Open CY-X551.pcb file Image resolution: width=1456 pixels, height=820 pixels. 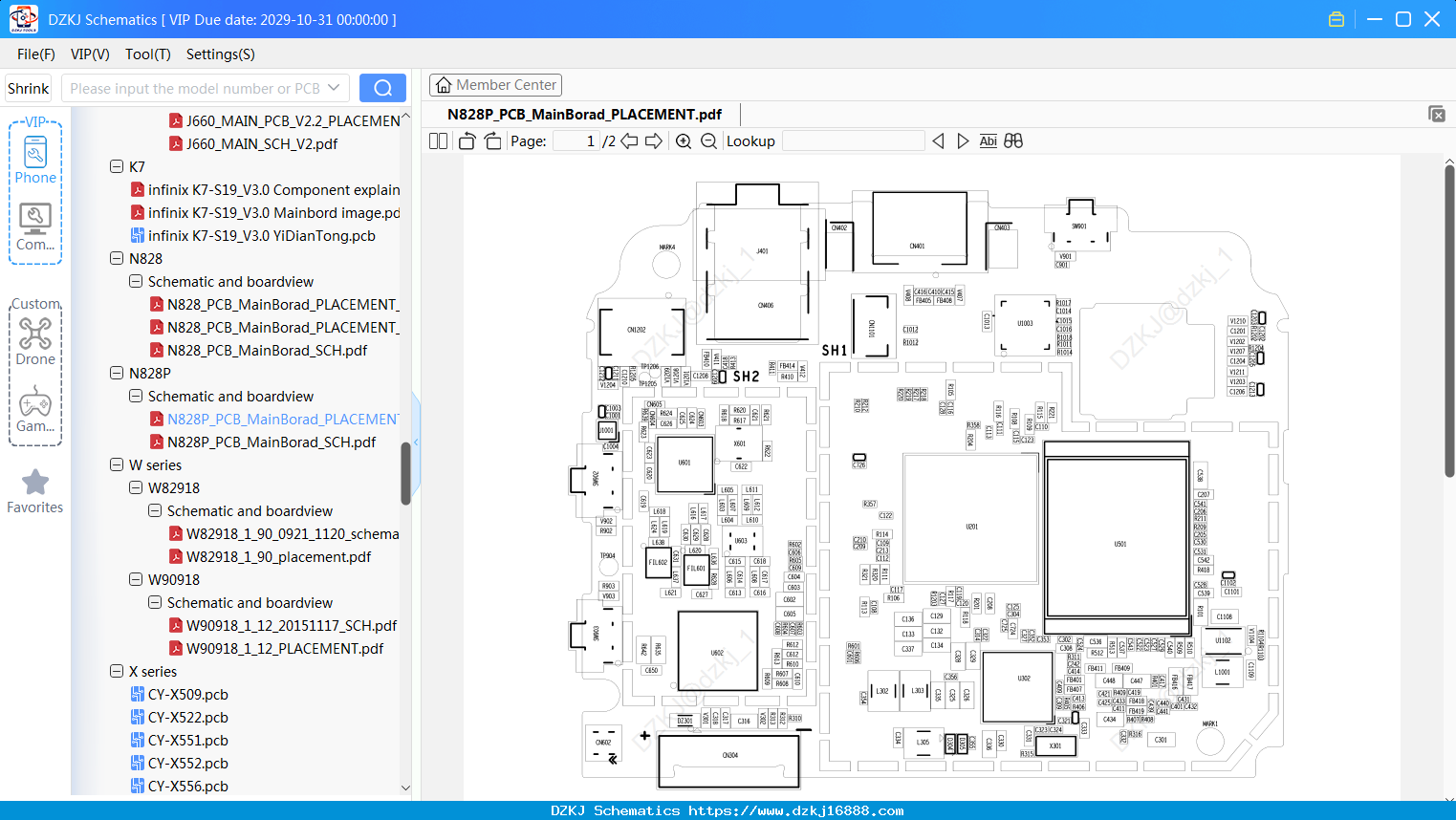pyautogui.click(x=187, y=740)
